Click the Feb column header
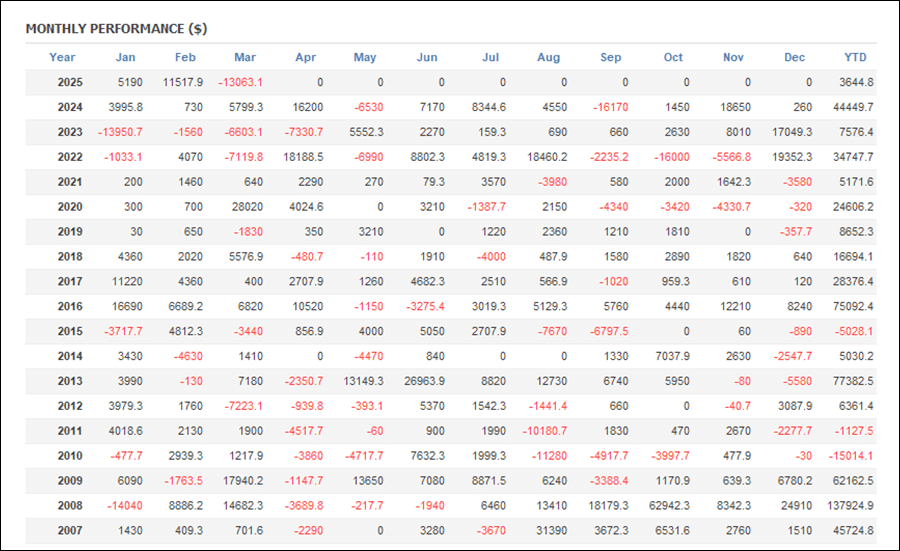900x551 pixels. click(185, 57)
